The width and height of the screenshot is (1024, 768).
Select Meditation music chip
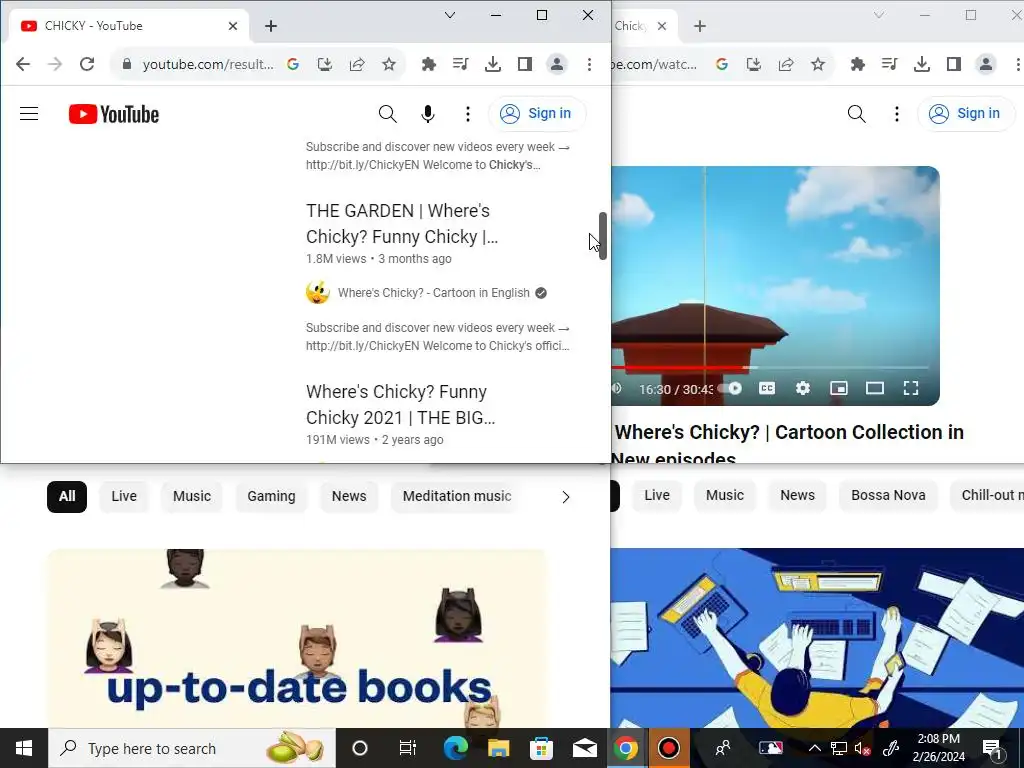[456, 496]
